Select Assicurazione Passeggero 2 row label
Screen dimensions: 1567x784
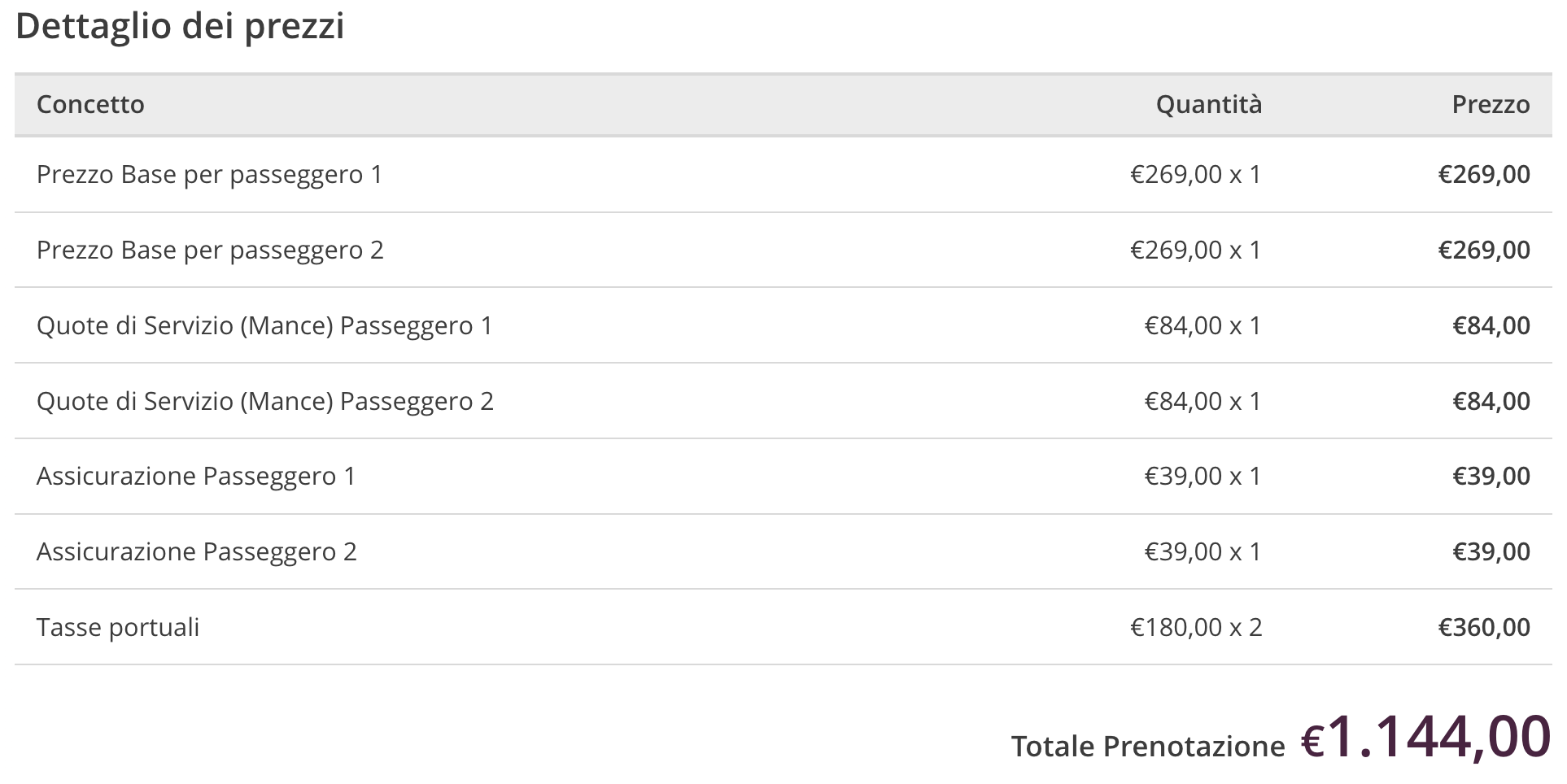click(x=196, y=552)
